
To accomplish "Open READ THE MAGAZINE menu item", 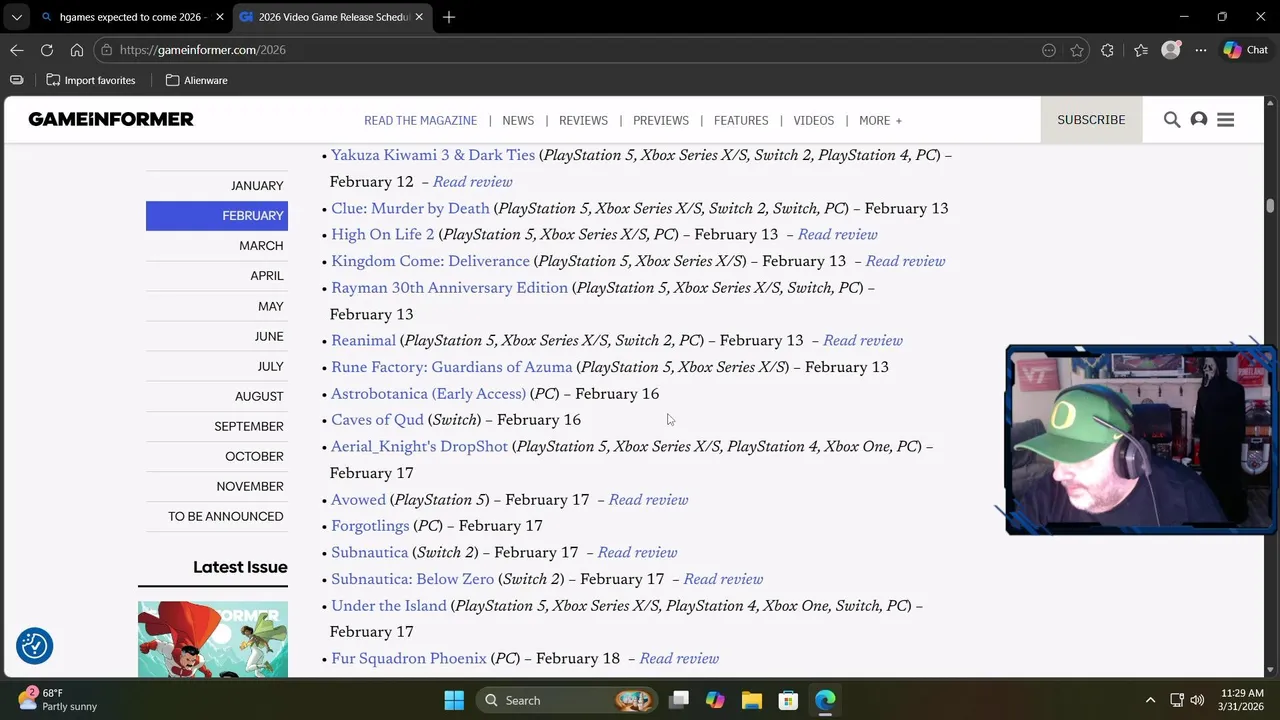I will (420, 120).
